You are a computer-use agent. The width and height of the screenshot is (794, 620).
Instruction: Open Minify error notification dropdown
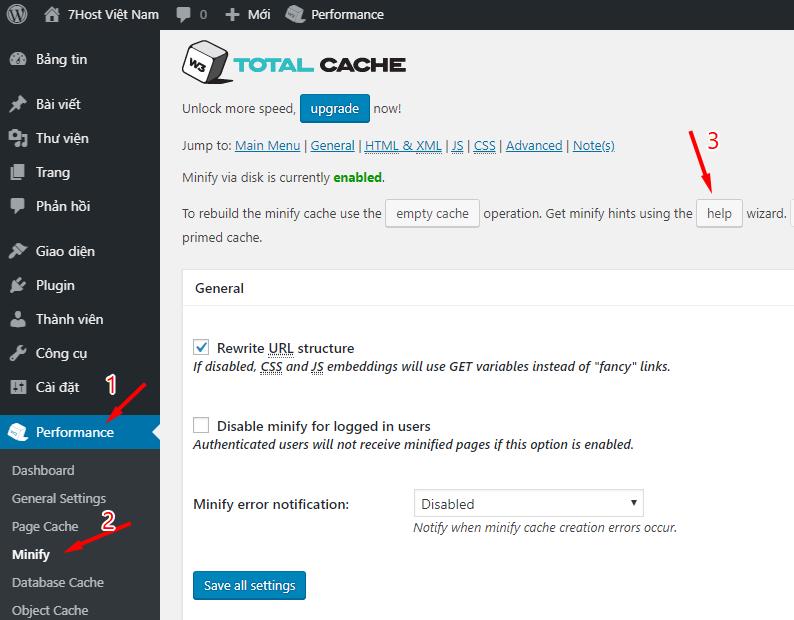pyautogui.click(x=529, y=503)
